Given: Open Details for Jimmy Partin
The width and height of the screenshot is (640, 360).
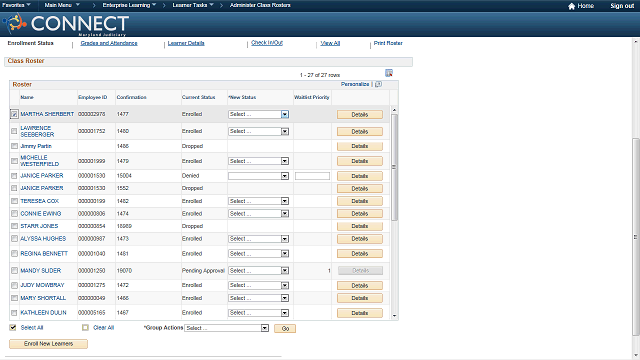Looking at the screenshot, I should click(360, 146).
